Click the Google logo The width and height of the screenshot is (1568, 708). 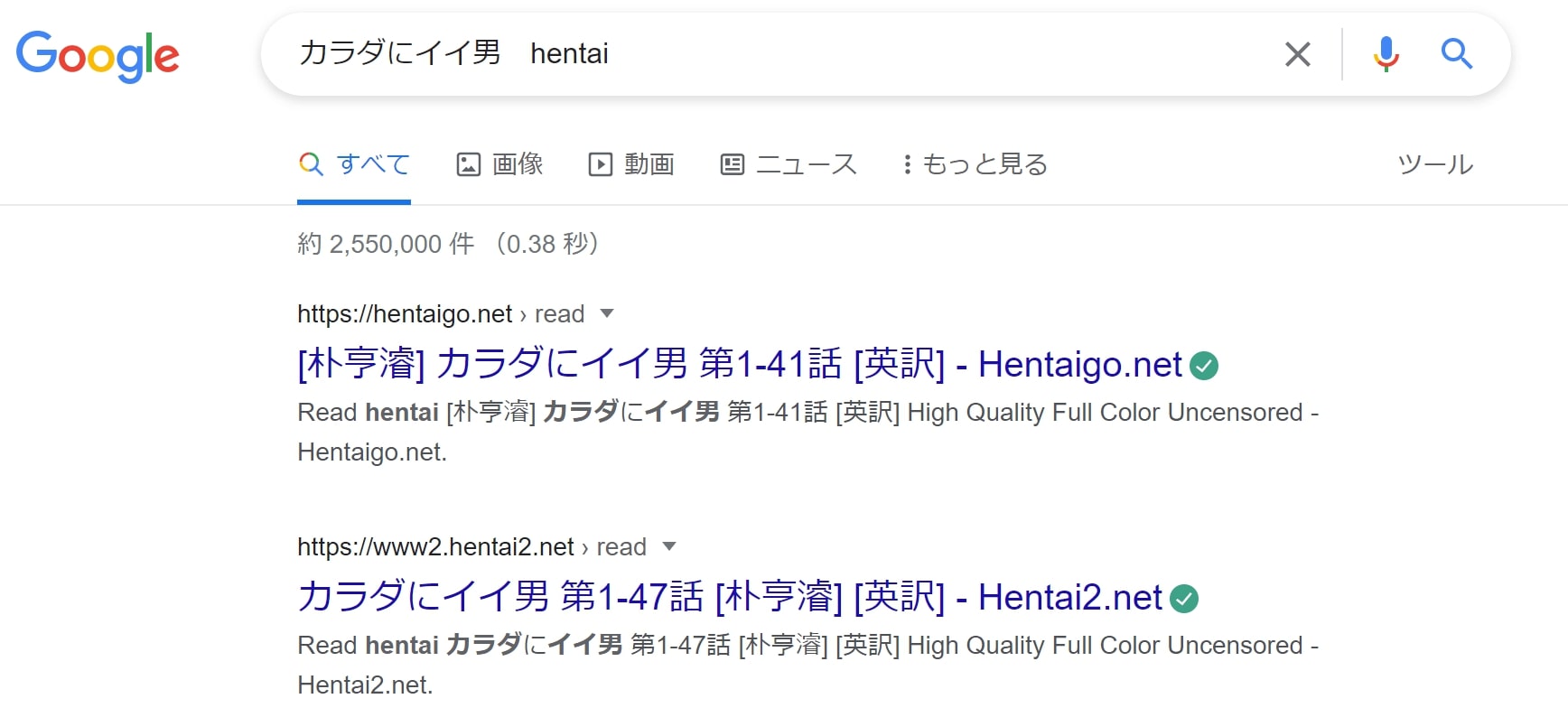point(98,56)
